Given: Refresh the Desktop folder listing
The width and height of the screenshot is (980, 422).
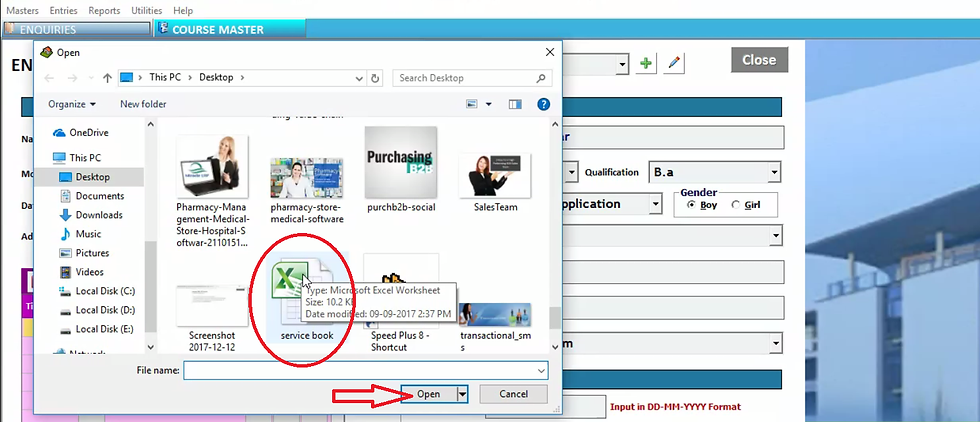Looking at the screenshot, I should (x=375, y=78).
